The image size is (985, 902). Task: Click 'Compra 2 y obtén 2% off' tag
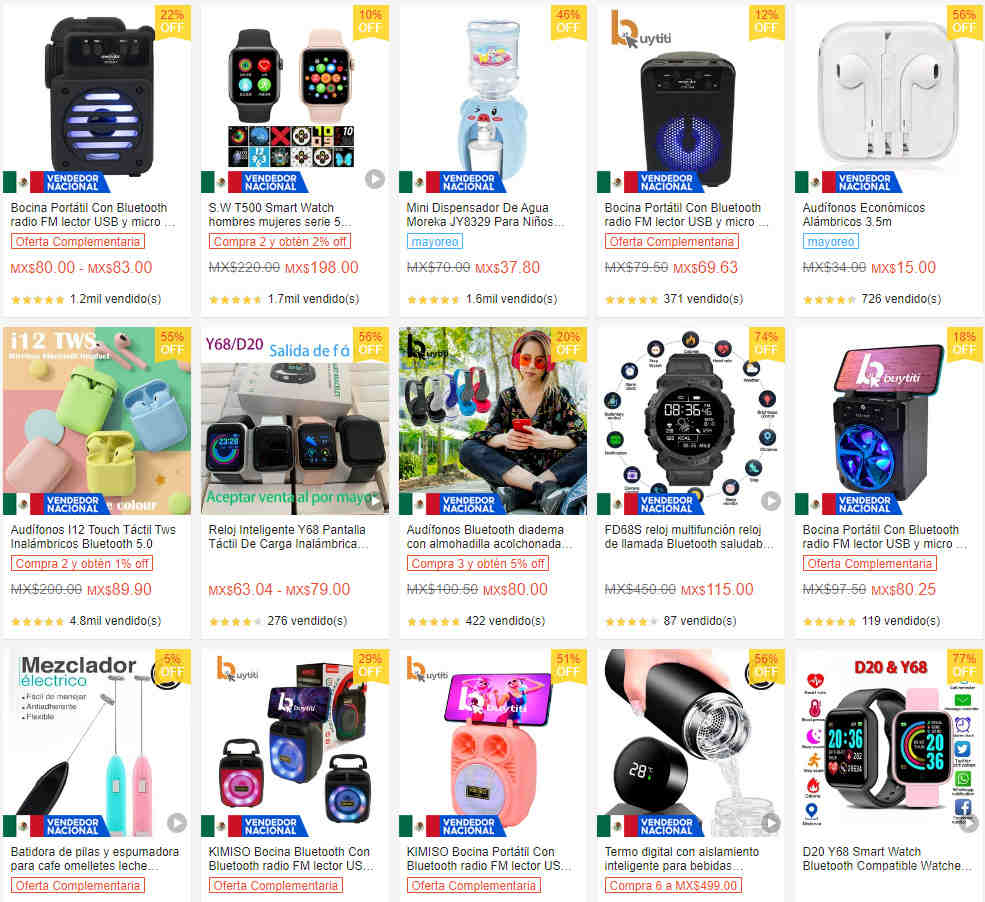(280, 241)
